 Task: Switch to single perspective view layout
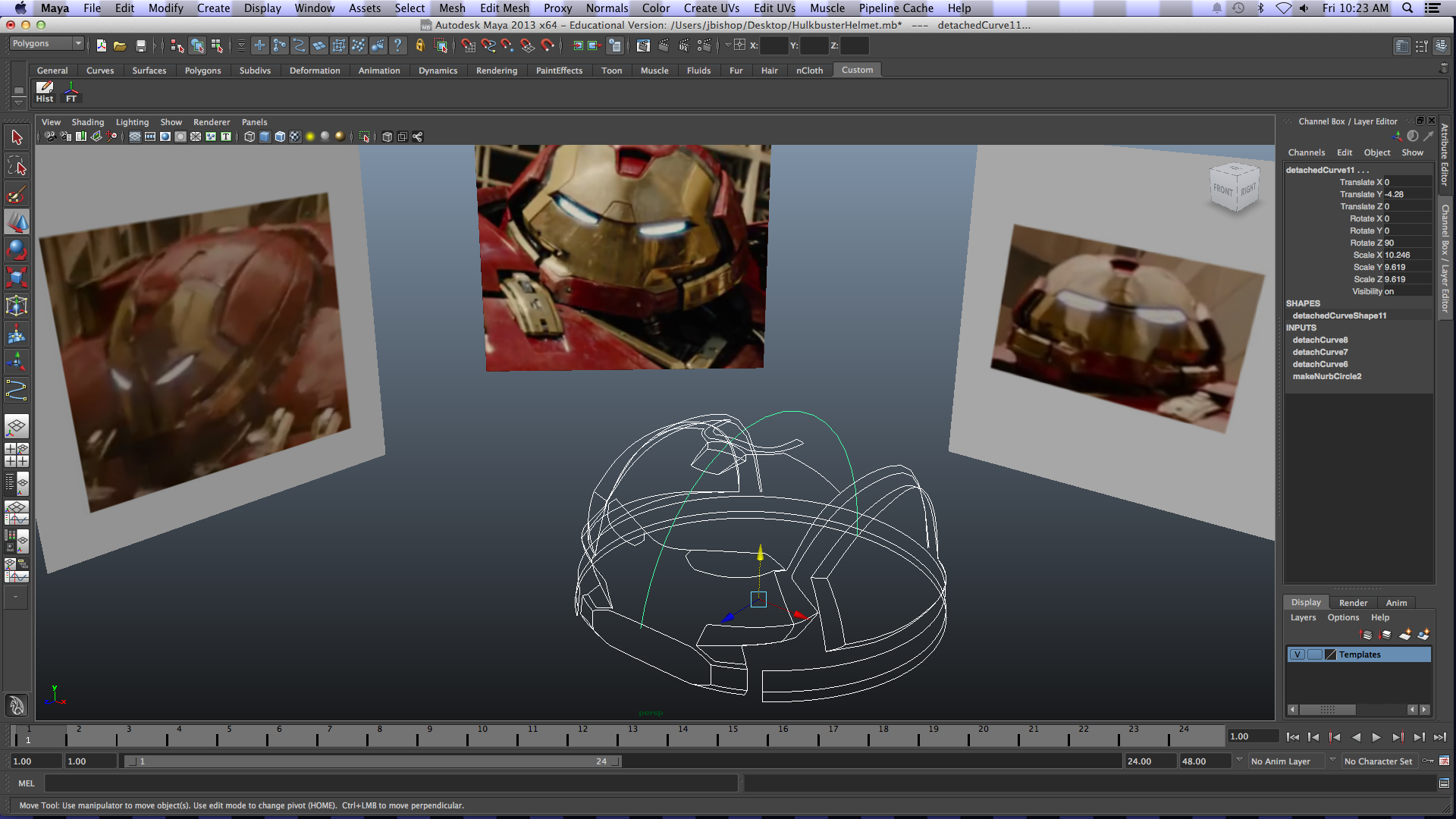click(17, 426)
